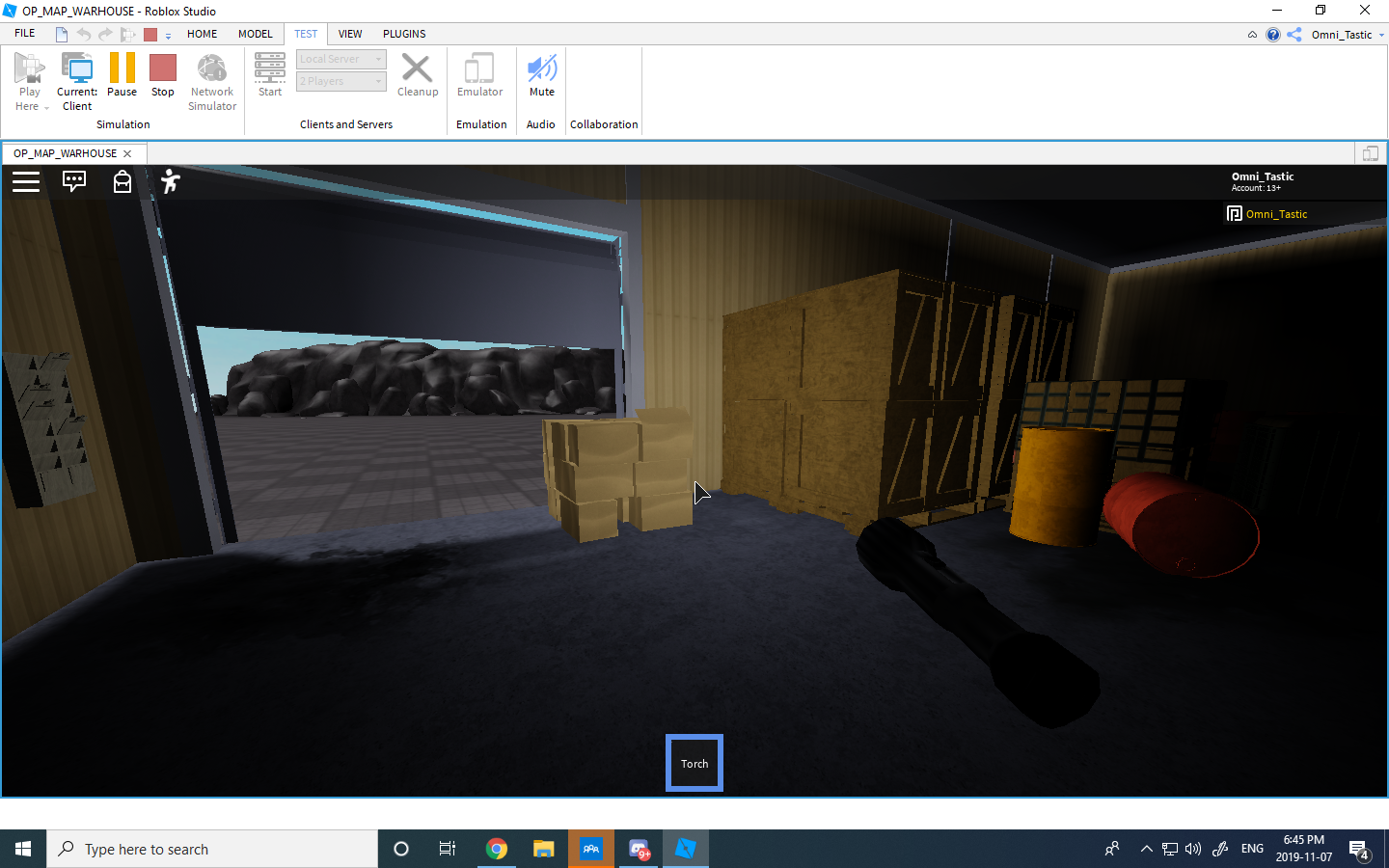Click the in-game backpack icon
1389x868 pixels.
123,181
